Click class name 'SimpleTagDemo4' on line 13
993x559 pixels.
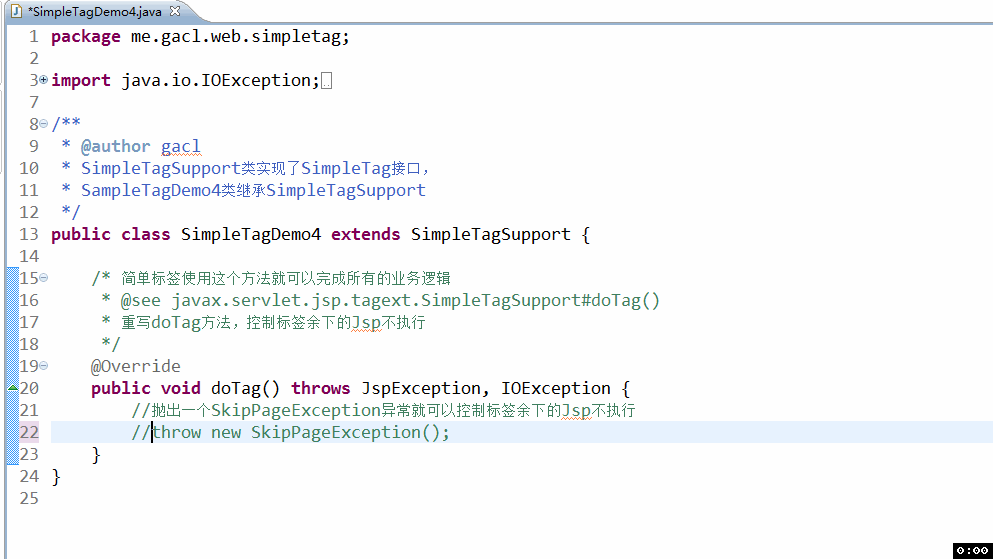(x=251, y=234)
